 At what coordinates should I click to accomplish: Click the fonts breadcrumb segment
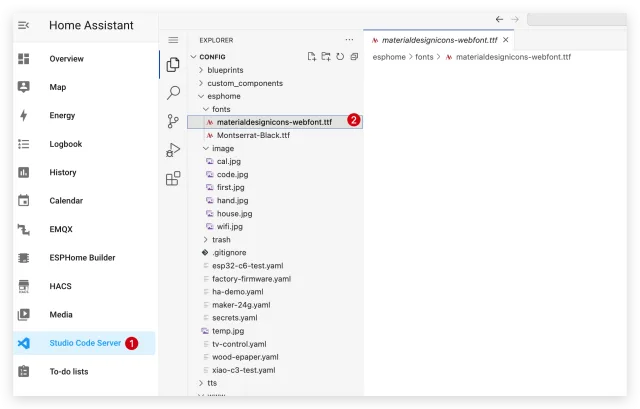click(x=425, y=57)
